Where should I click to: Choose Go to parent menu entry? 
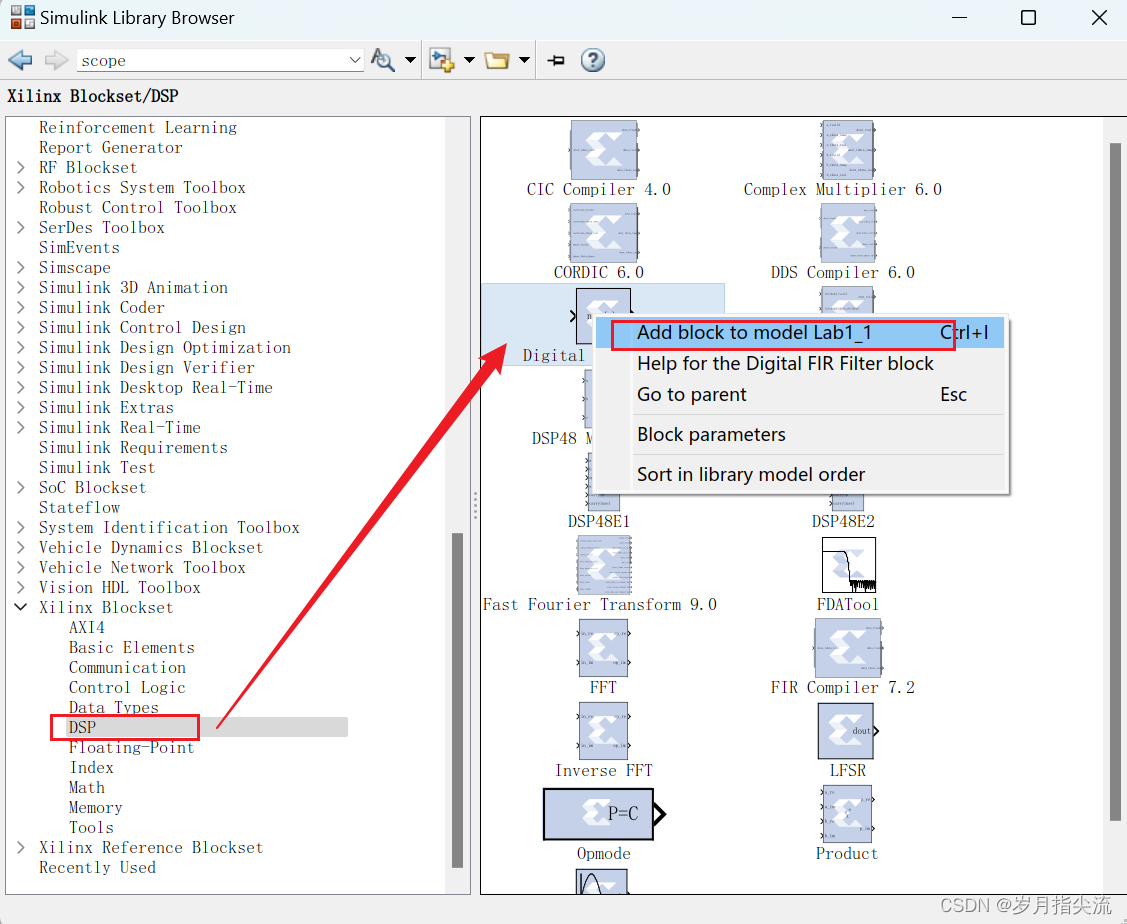click(x=801, y=394)
